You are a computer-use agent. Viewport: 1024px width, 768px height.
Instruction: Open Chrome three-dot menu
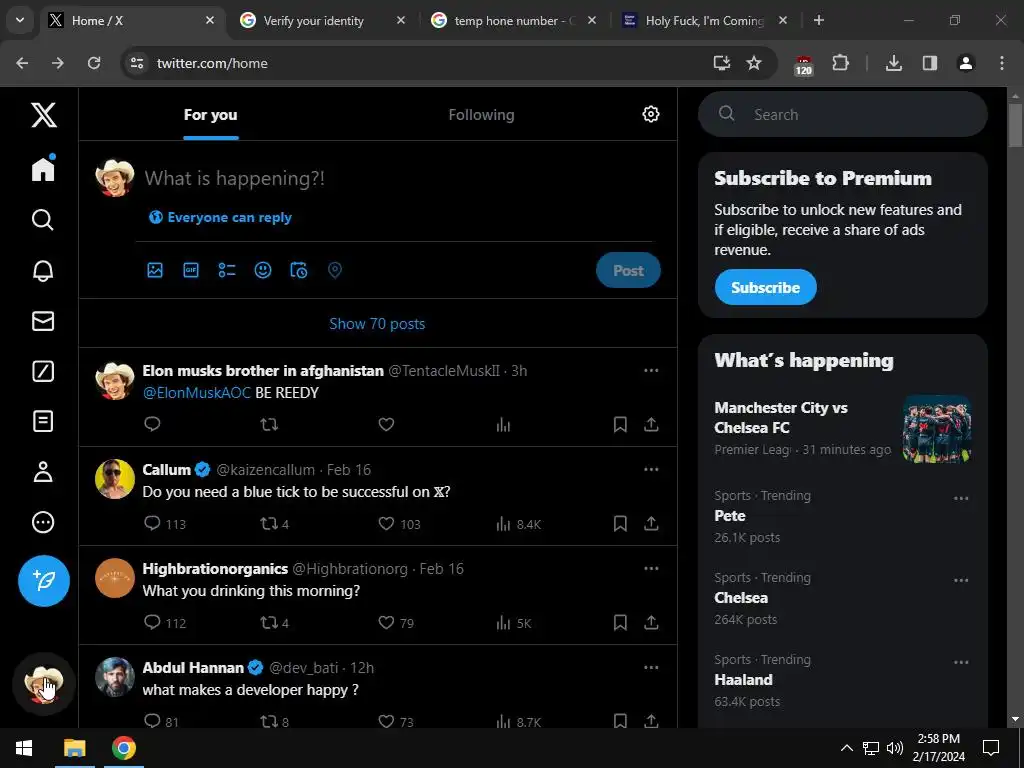tap(1001, 63)
